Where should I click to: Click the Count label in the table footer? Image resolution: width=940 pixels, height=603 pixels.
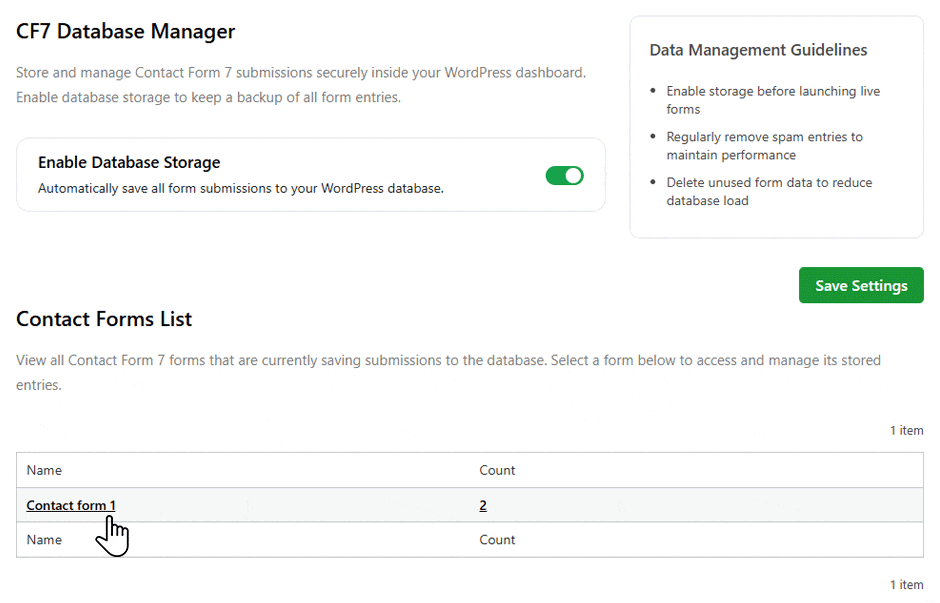497,539
